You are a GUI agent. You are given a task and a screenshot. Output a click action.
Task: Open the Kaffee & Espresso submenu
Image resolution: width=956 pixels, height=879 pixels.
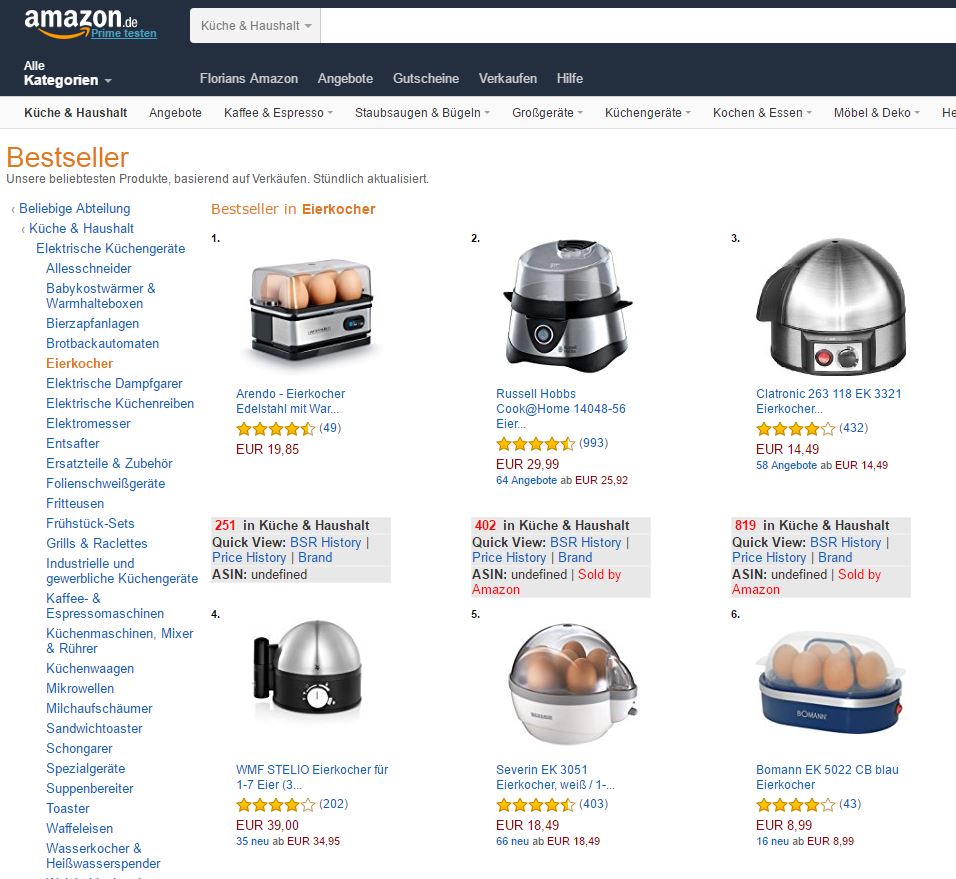[278, 113]
